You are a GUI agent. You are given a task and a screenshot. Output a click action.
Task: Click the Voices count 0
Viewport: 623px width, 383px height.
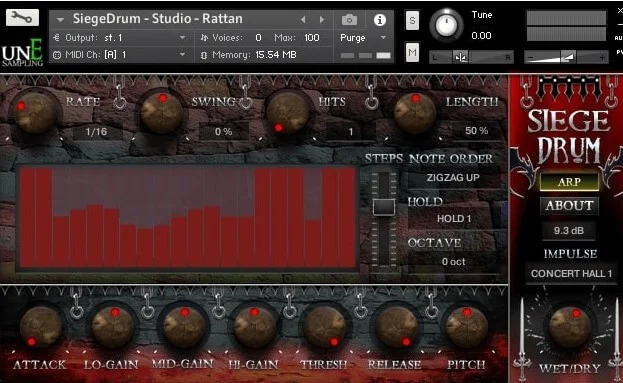pos(258,38)
